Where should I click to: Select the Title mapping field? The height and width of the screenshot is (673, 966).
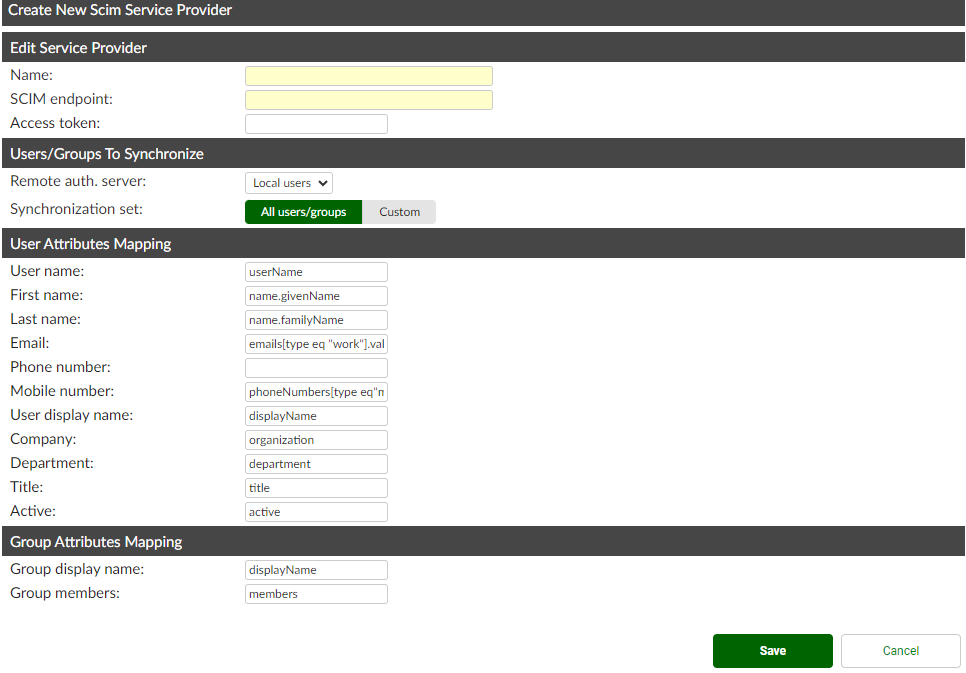click(316, 487)
